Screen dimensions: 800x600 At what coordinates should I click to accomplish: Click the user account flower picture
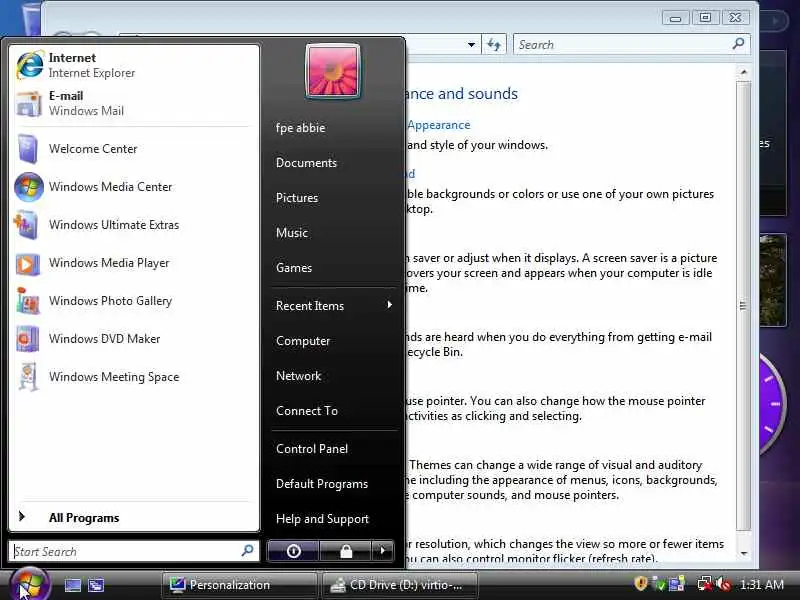333,71
